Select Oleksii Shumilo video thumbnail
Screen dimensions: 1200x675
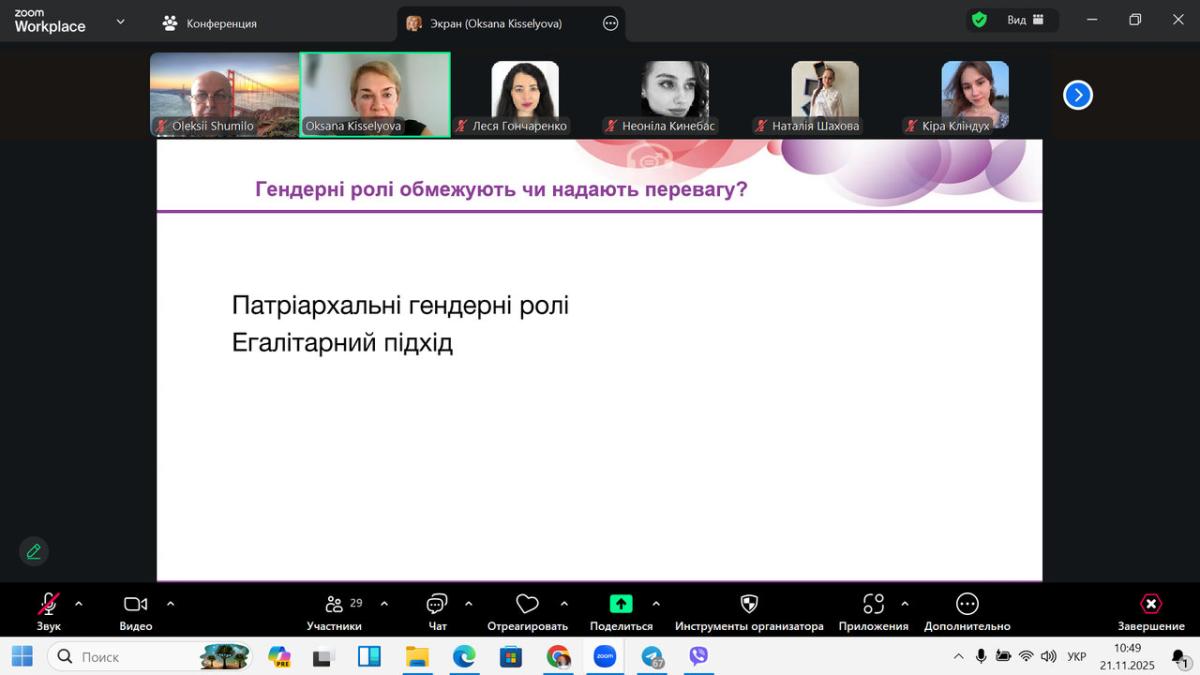click(x=225, y=94)
